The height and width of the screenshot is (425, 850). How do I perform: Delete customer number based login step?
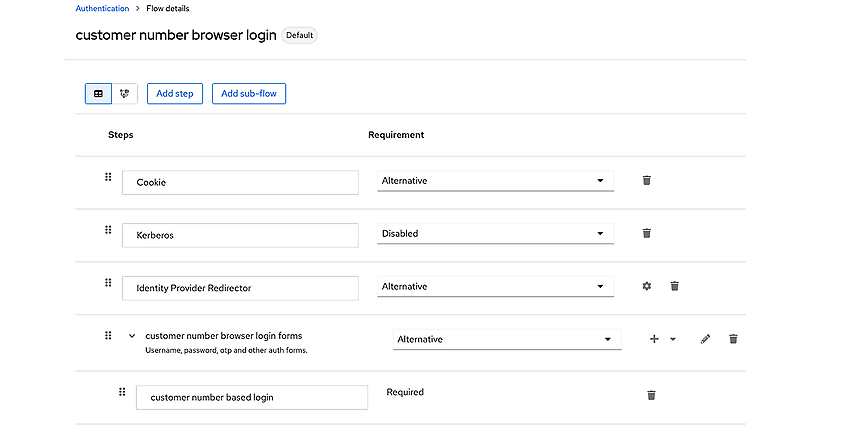point(652,395)
